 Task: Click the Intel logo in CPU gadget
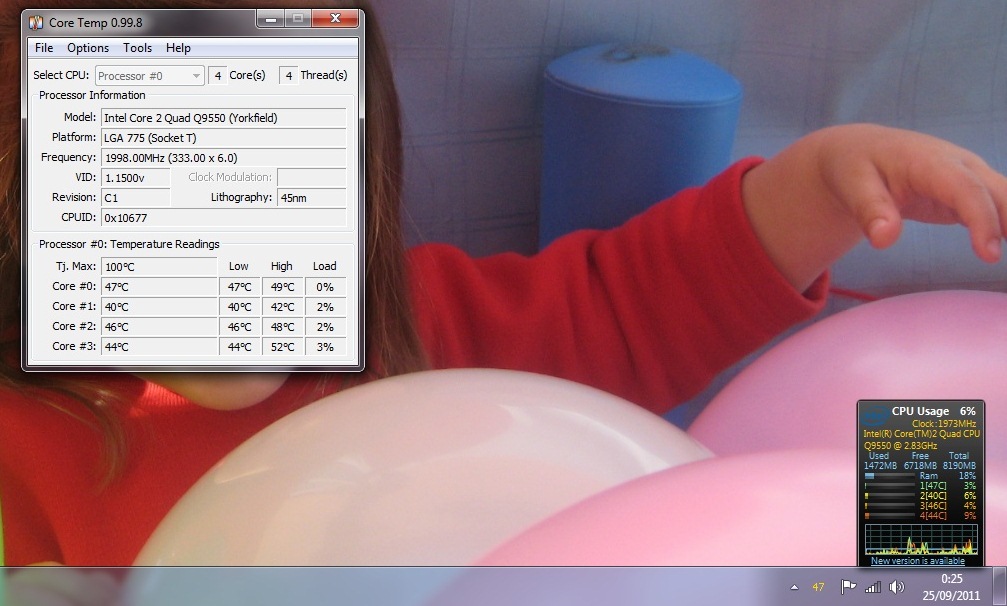874,413
